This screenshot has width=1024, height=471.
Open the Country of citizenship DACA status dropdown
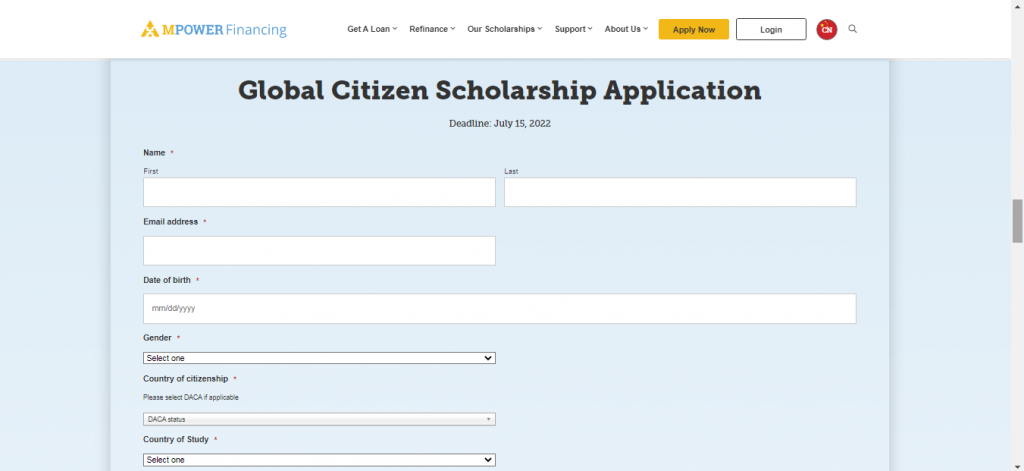319,419
